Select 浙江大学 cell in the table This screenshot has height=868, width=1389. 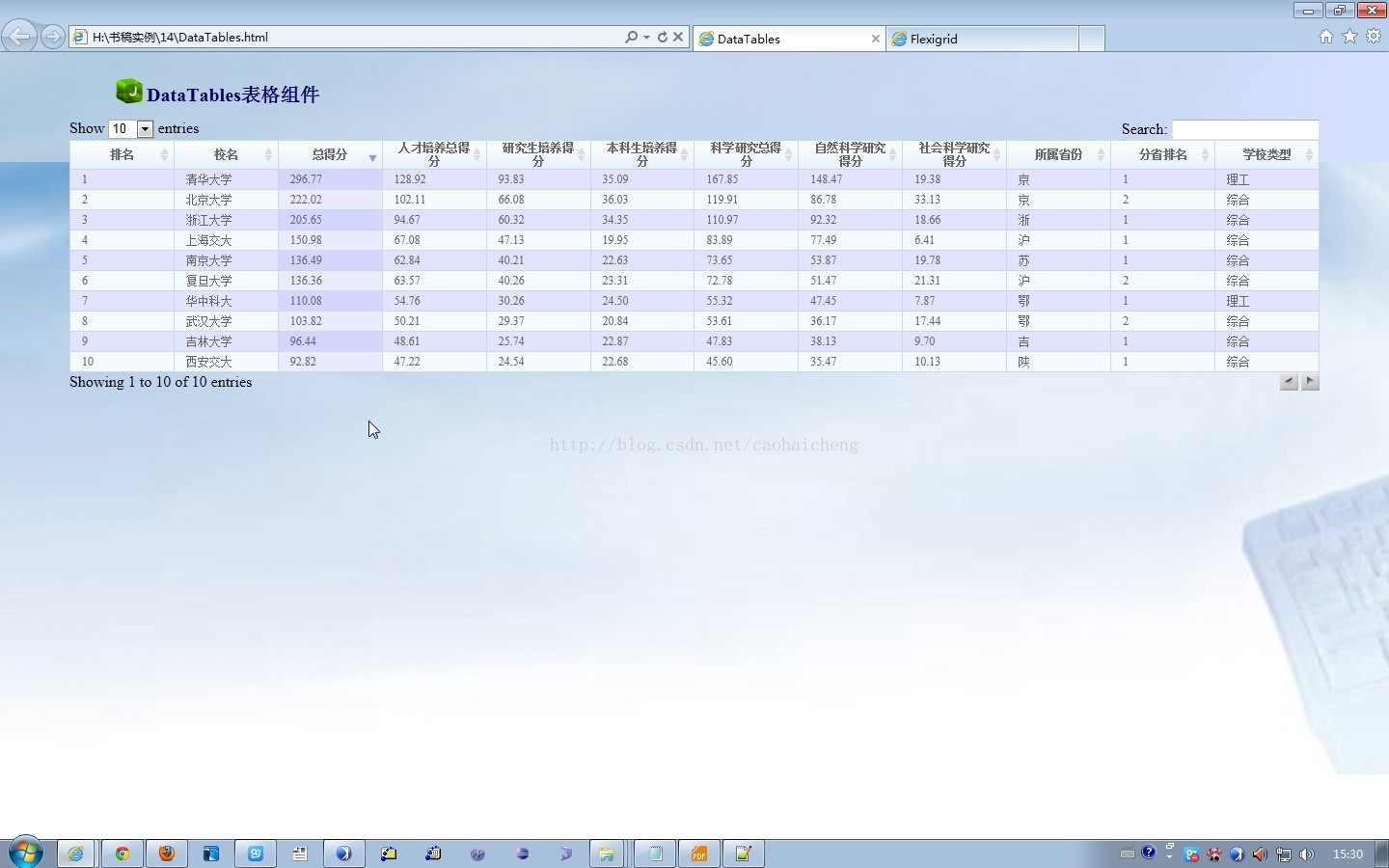tap(226, 220)
